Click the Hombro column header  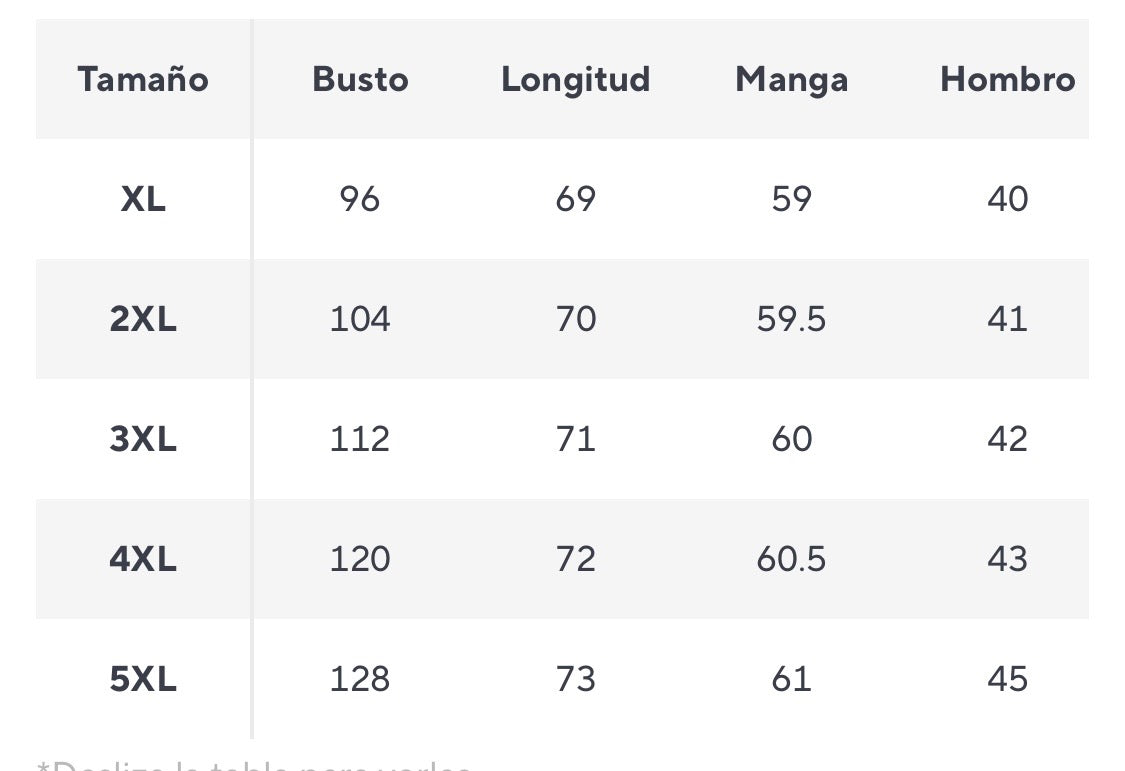(1007, 79)
